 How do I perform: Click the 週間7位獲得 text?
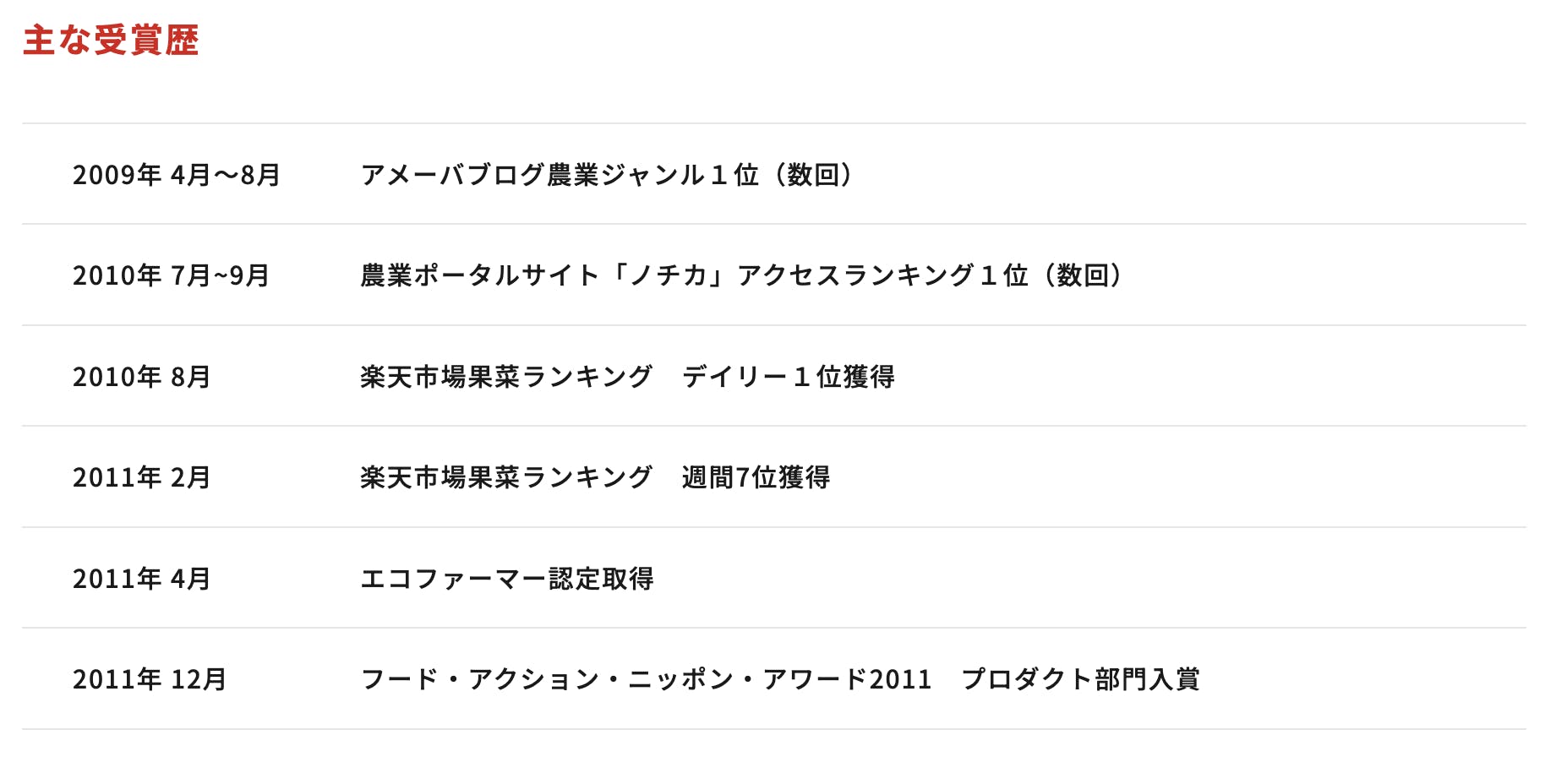click(x=756, y=477)
